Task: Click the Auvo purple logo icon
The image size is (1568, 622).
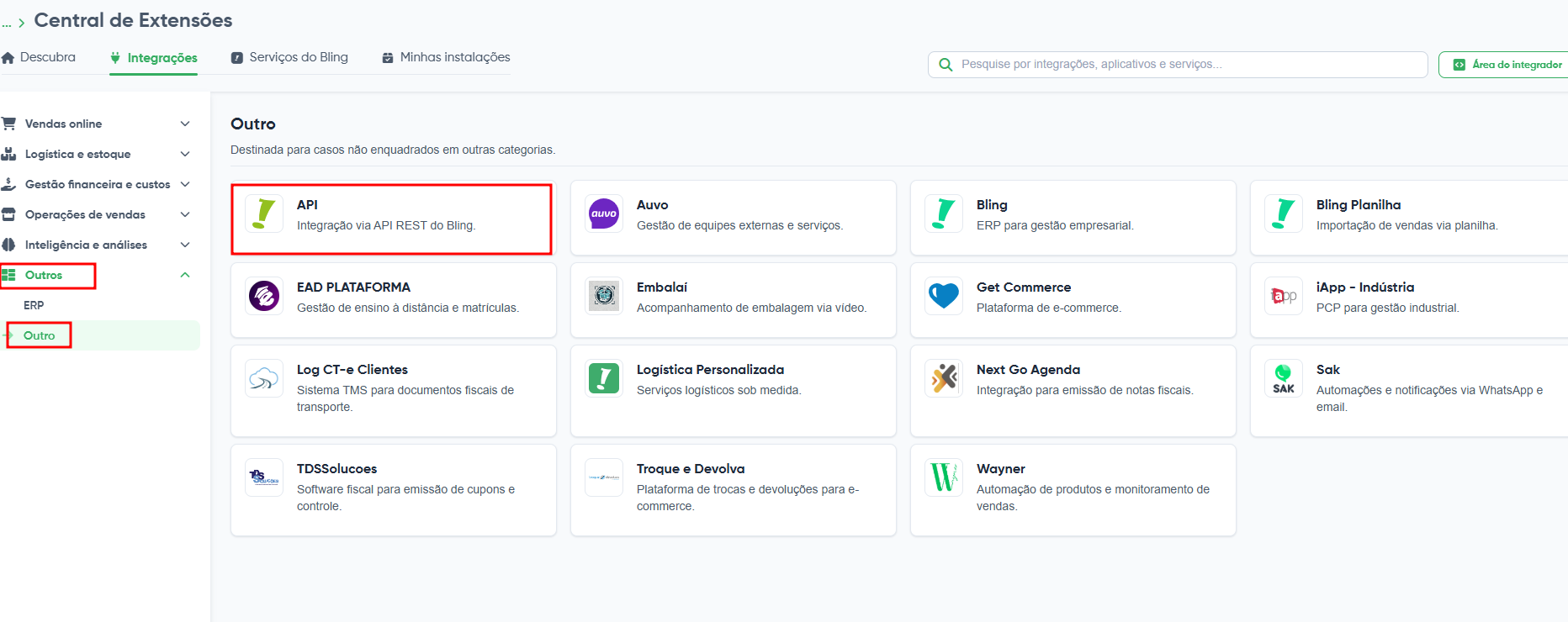Action: pos(604,213)
